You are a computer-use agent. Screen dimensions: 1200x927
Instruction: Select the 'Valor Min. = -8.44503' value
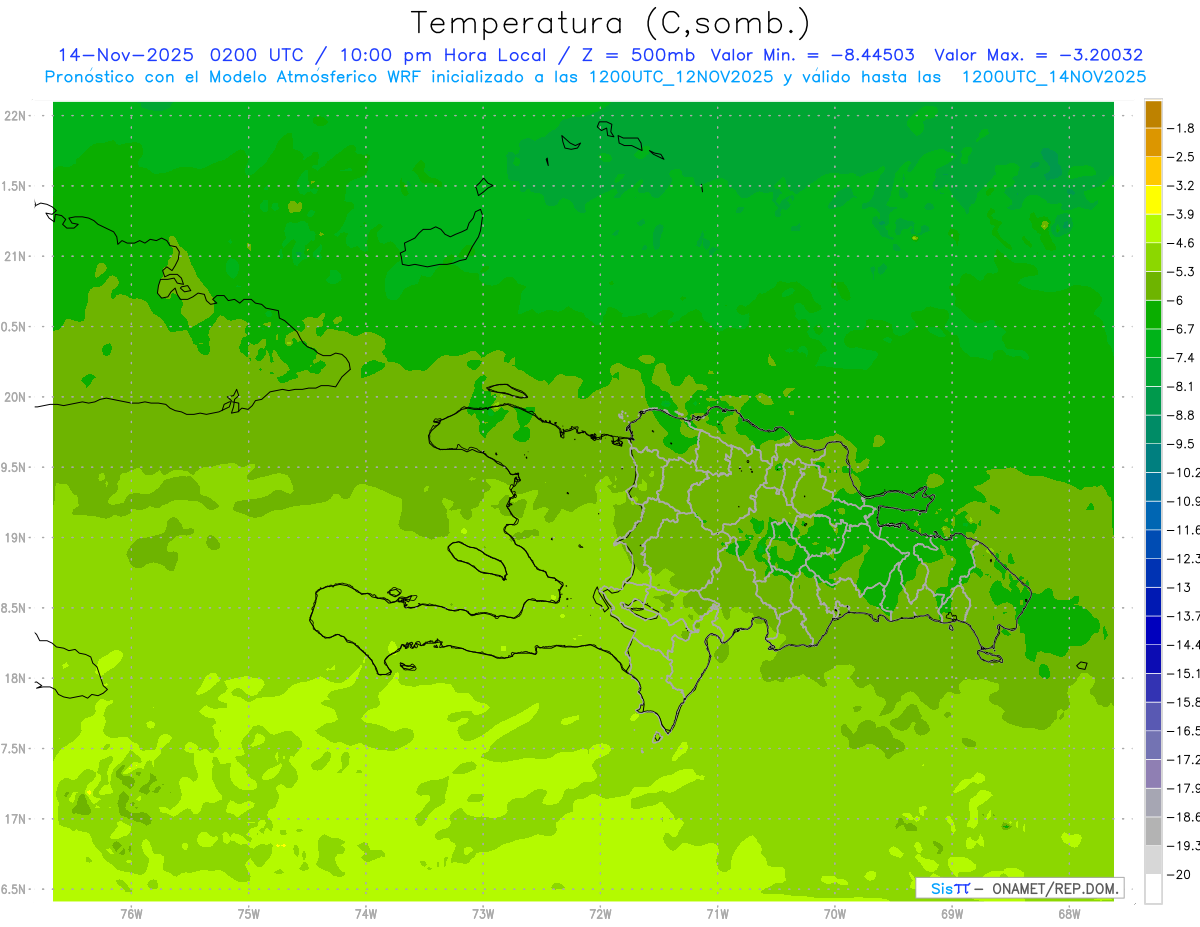[x=812, y=55]
